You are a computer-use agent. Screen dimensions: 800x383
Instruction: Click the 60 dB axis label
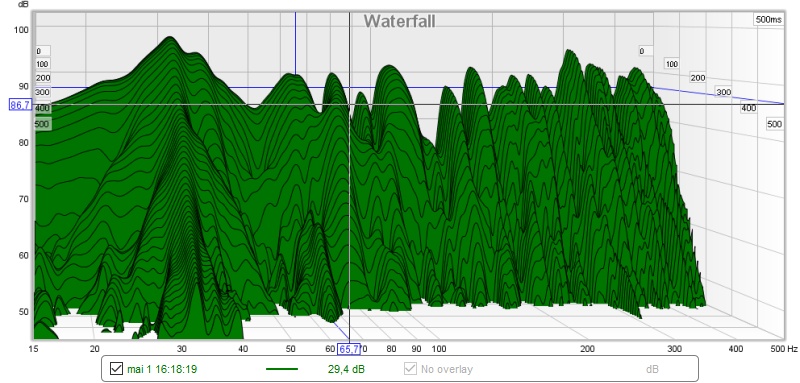point(23,255)
